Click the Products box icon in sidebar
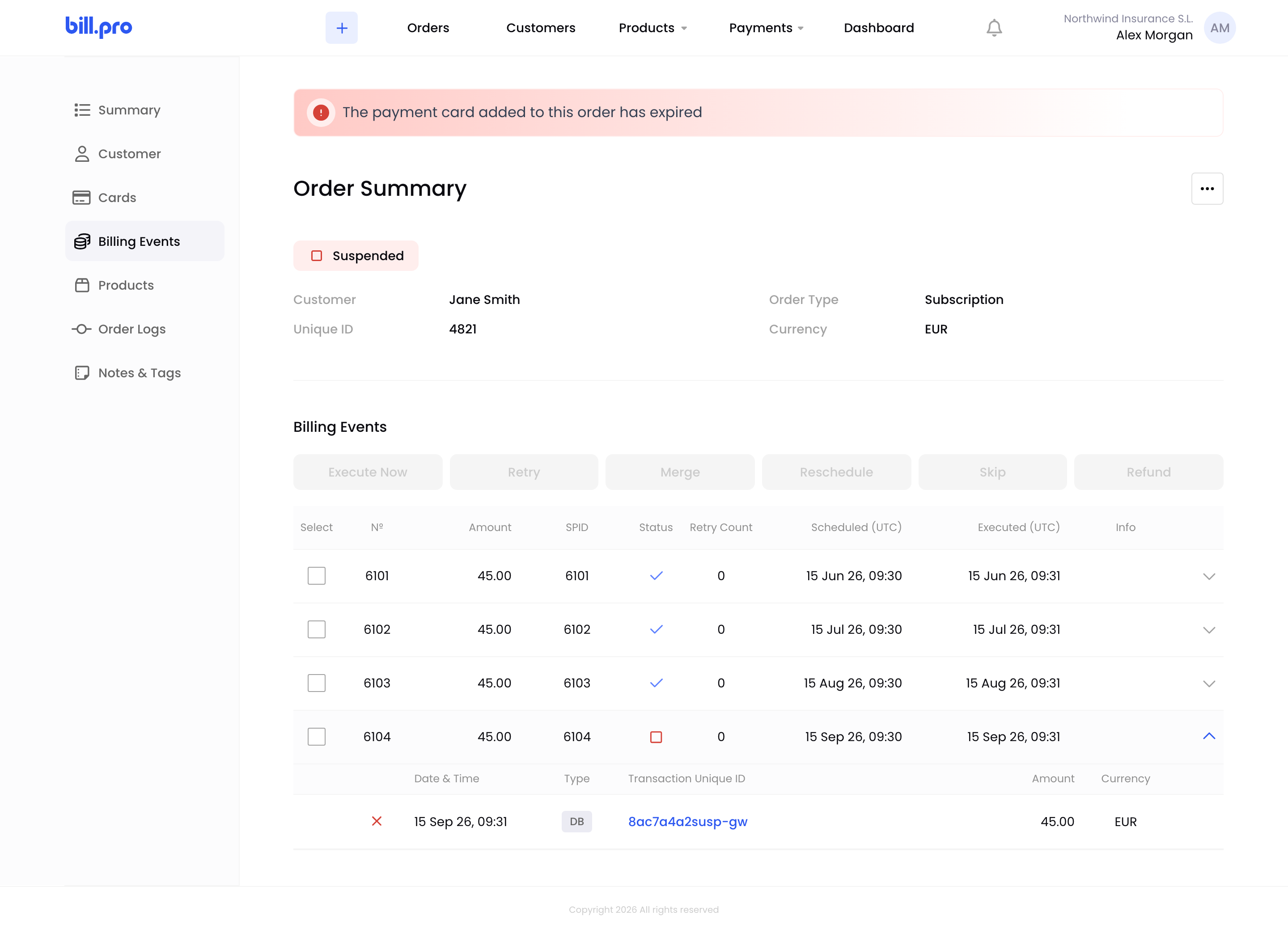 82,285
